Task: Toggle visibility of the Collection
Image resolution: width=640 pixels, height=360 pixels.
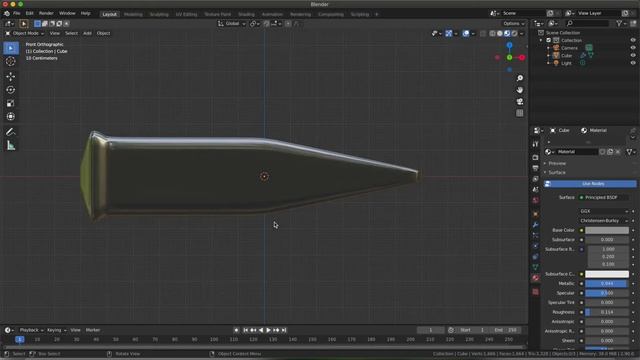Action: (633, 40)
